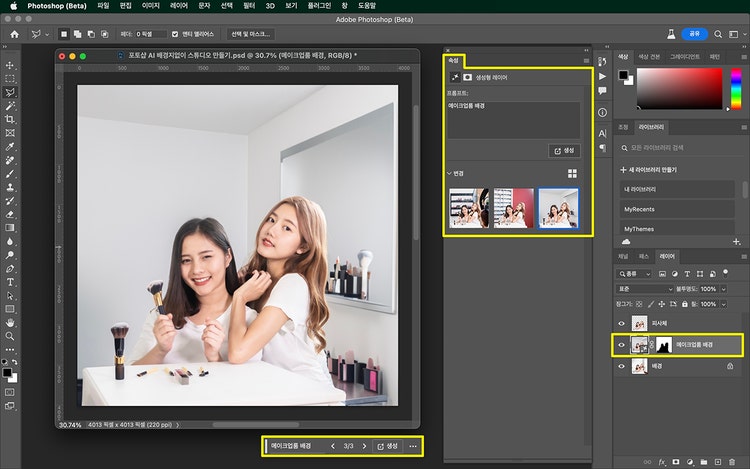Screen dimensions: 750x469
Task: Add new library with plus icon
Action: tap(622, 170)
